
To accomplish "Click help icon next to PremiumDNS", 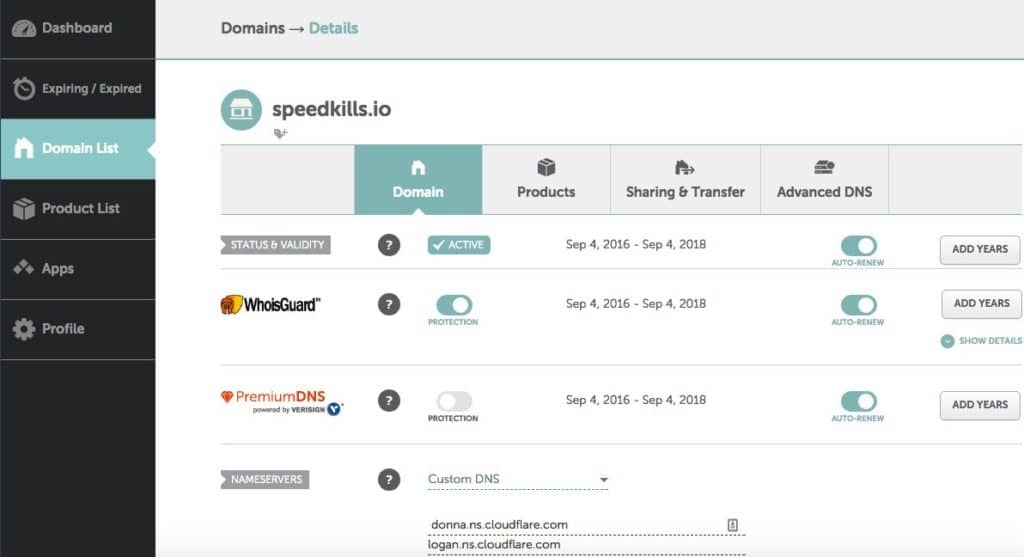I will pyautogui.click(x=389, y=401).
